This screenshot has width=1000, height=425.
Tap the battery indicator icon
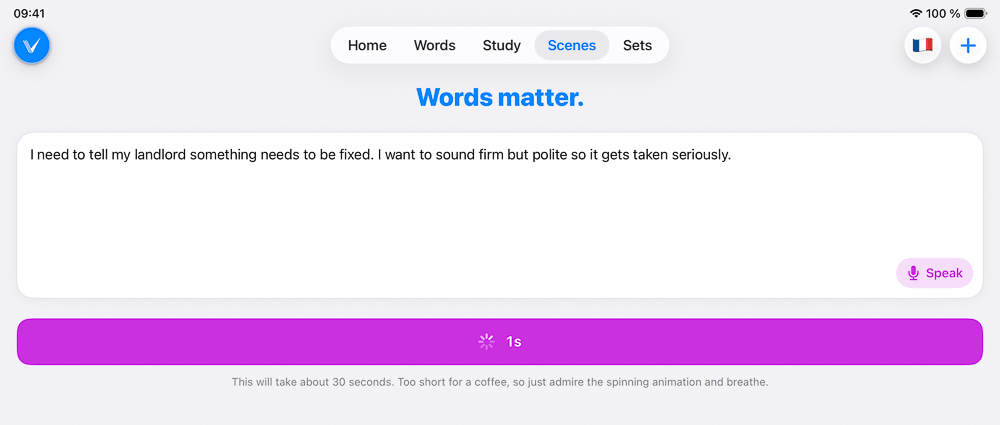(x=976, y=13)
